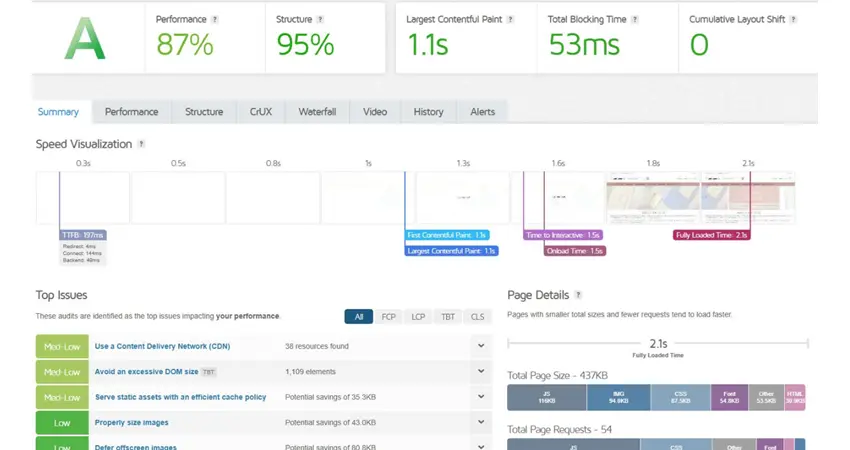The height and width of the screenshot is (450, 850).
Task: Click the Onload Time marker
Action: coord(575,251)
